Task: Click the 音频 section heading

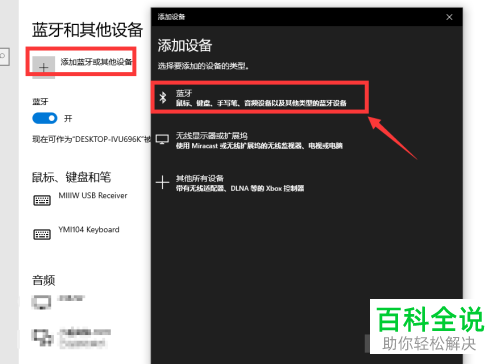Action: [x=43, y=280]
